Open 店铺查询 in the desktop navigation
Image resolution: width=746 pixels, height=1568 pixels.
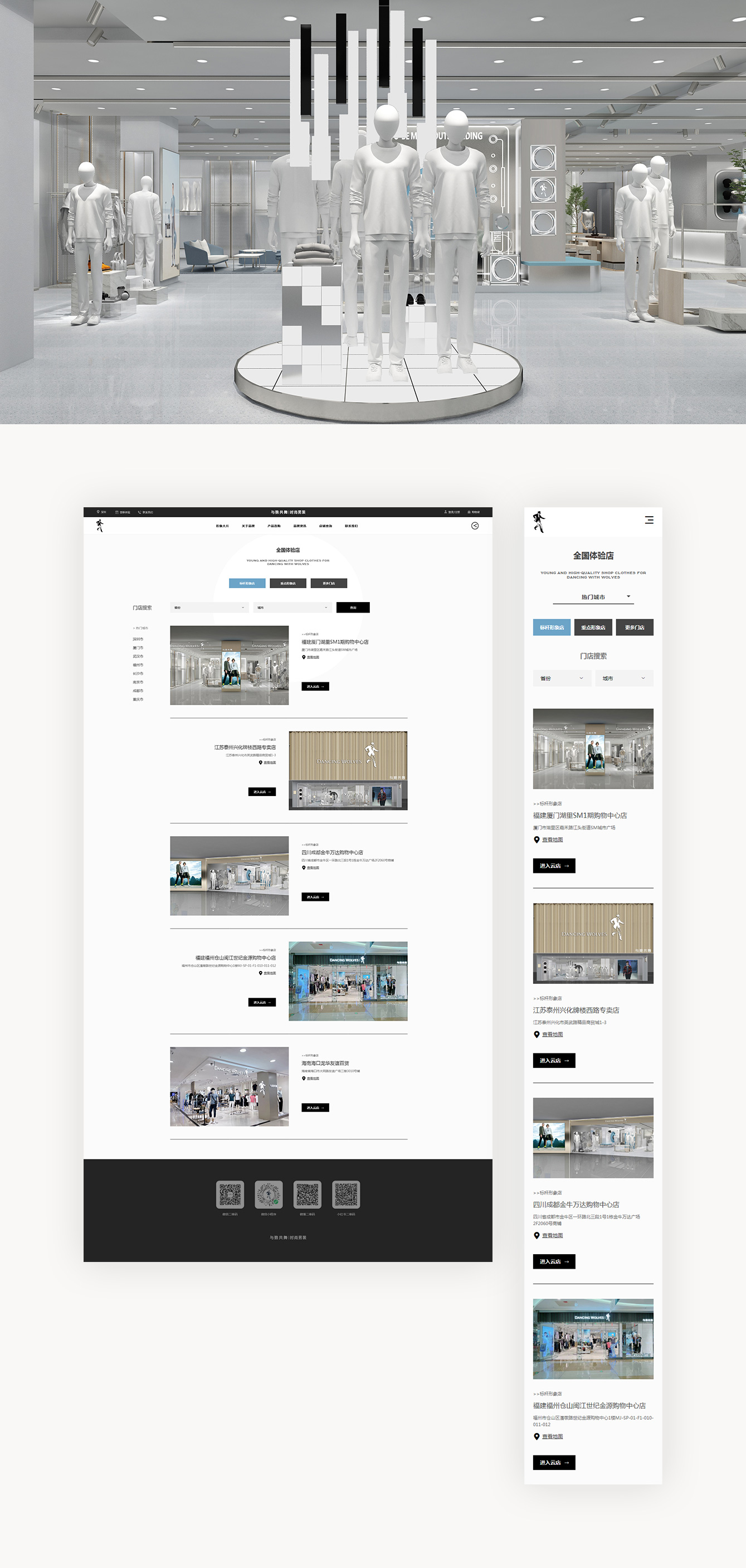(325, 526)
